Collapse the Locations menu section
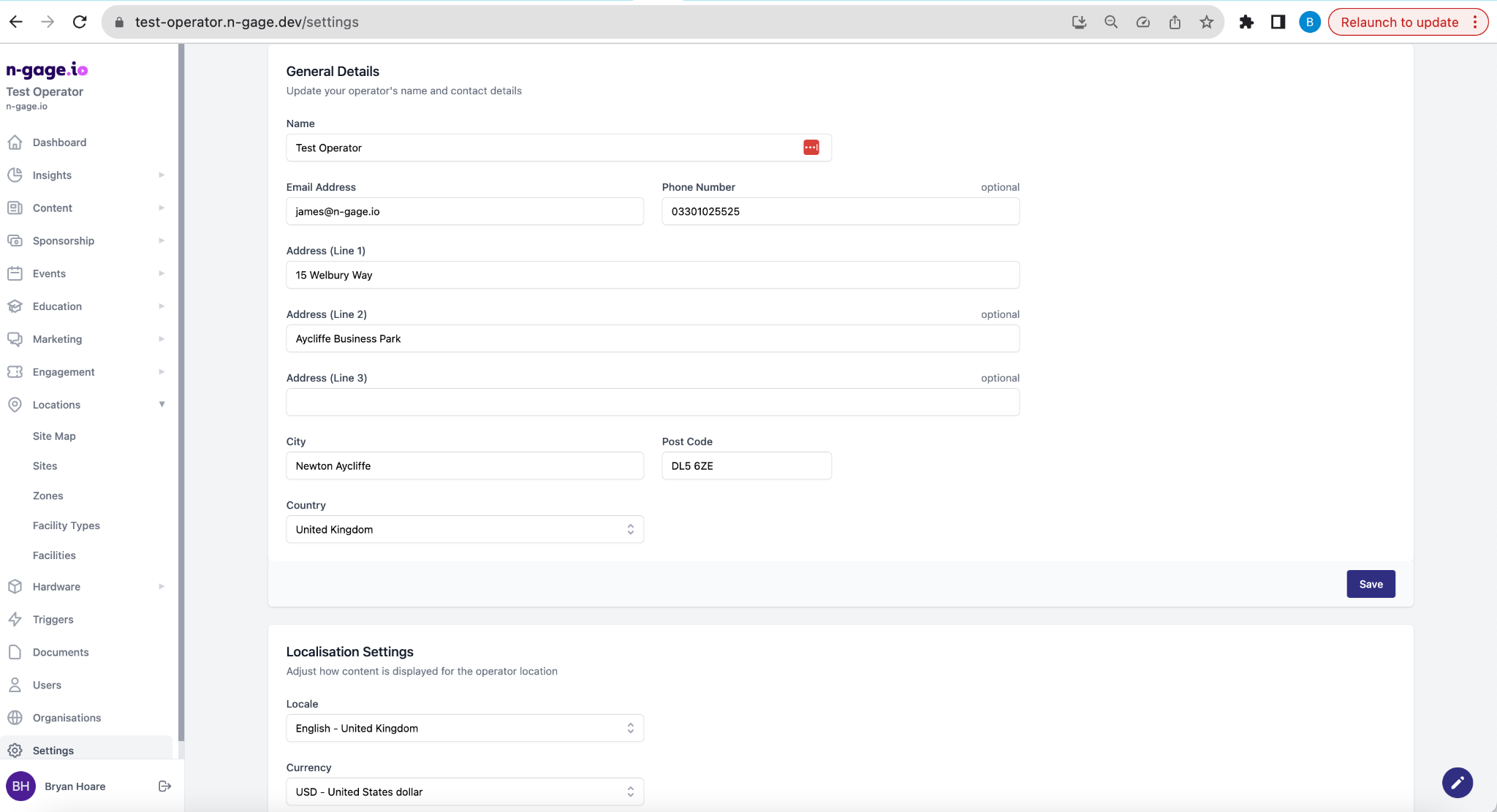Image resolution: width=1497 pixels, height=812 pixels. coord(162,404)
